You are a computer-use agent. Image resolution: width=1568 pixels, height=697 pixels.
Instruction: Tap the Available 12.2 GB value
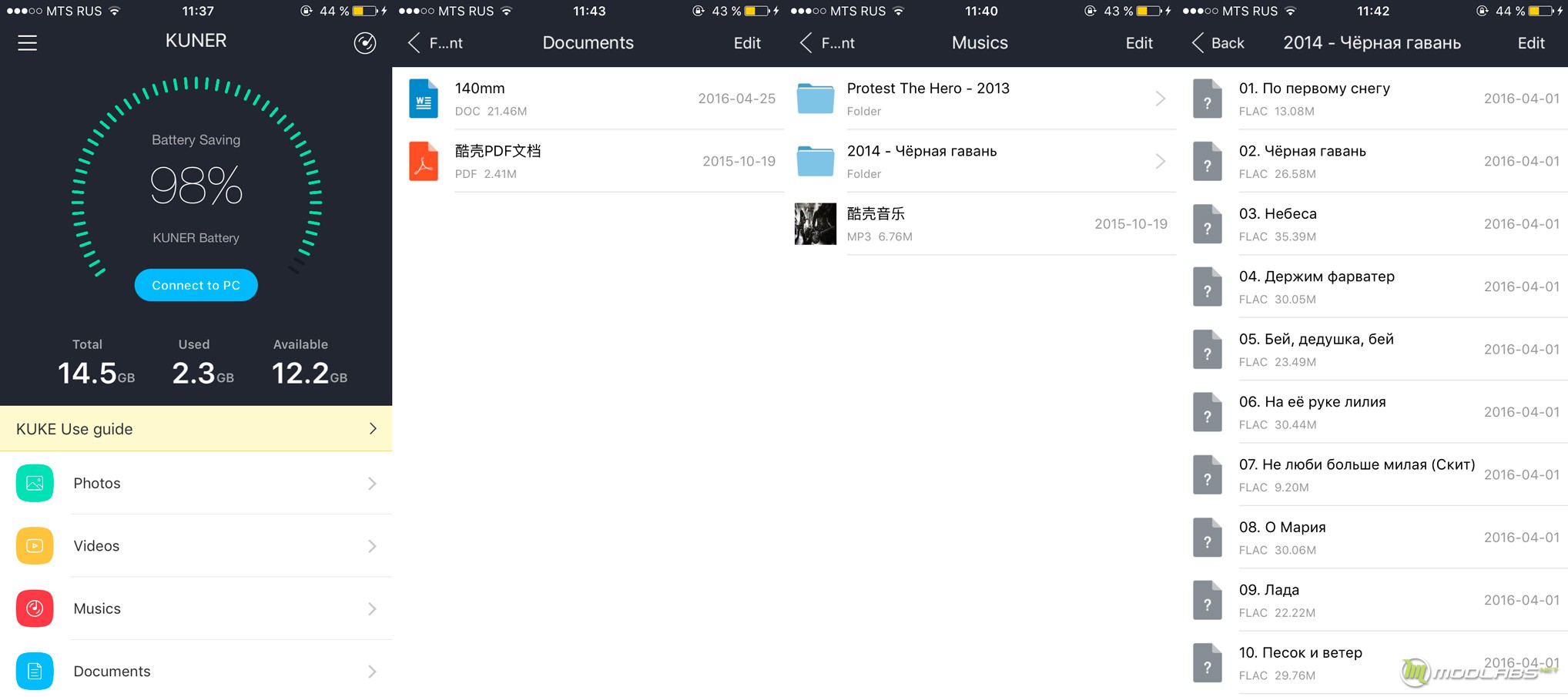tap(309, 374)
